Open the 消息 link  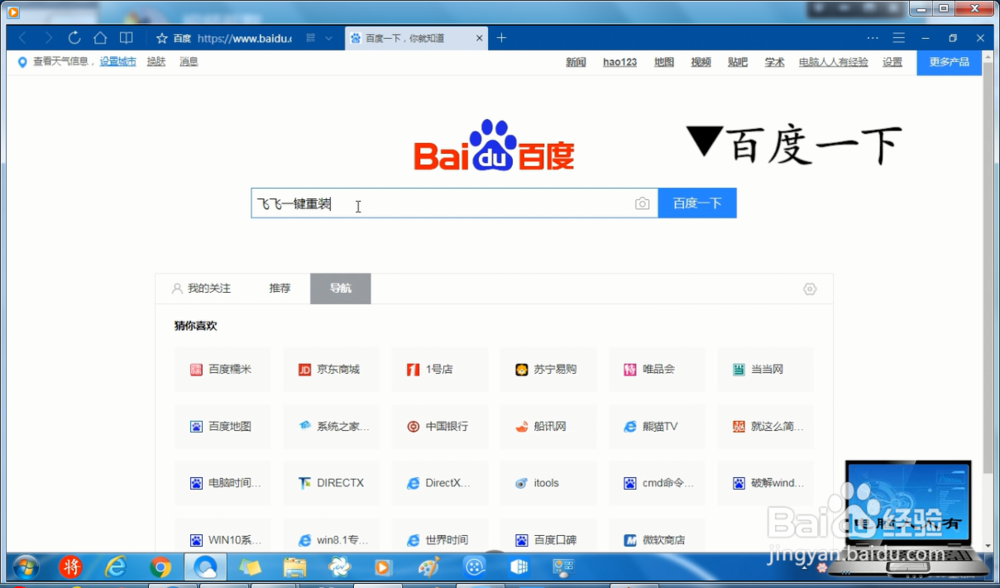click(x=189, y=61)
